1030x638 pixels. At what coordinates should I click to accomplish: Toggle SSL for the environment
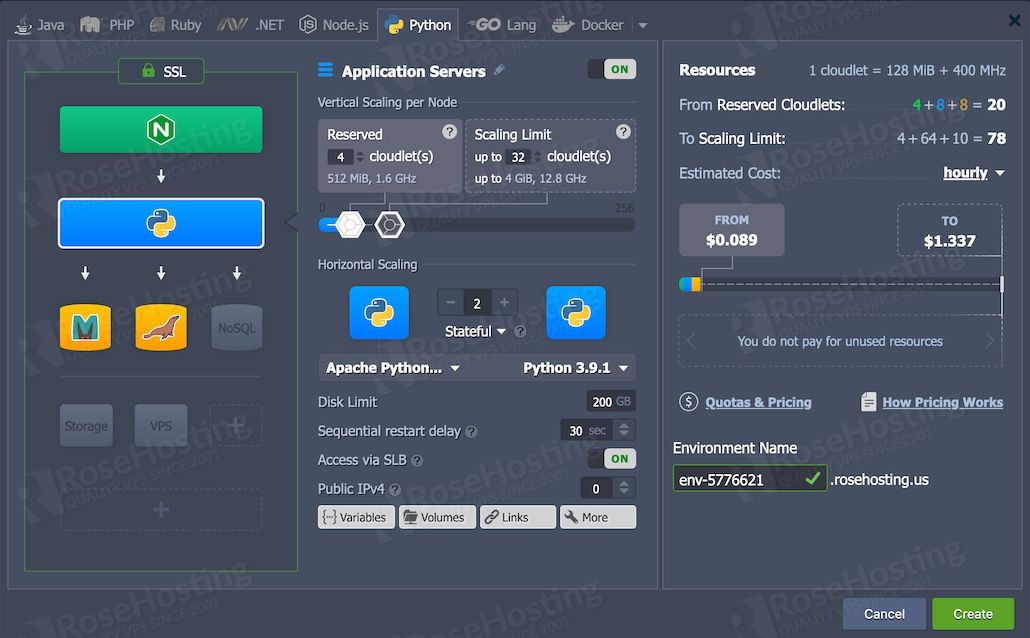(x=161, y=71)
